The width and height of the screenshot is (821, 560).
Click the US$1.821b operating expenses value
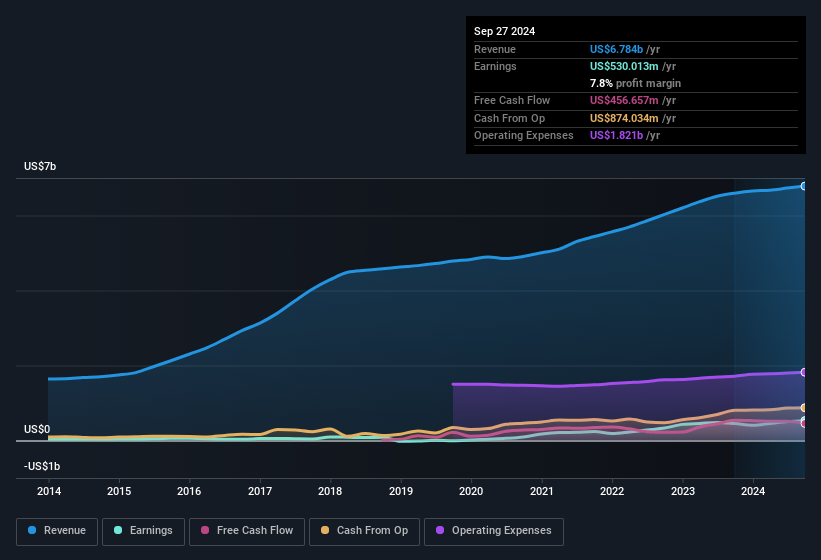coord(616,136)
